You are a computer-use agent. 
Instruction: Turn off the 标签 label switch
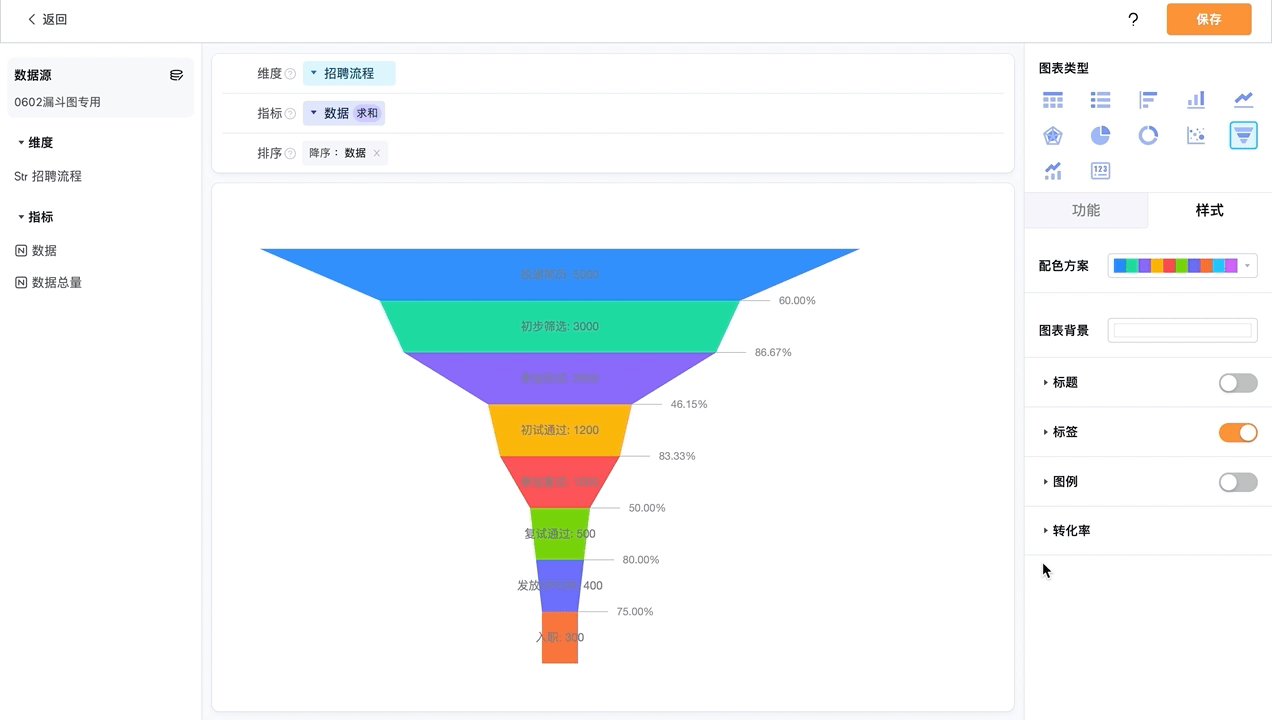tap(1238, 432)
